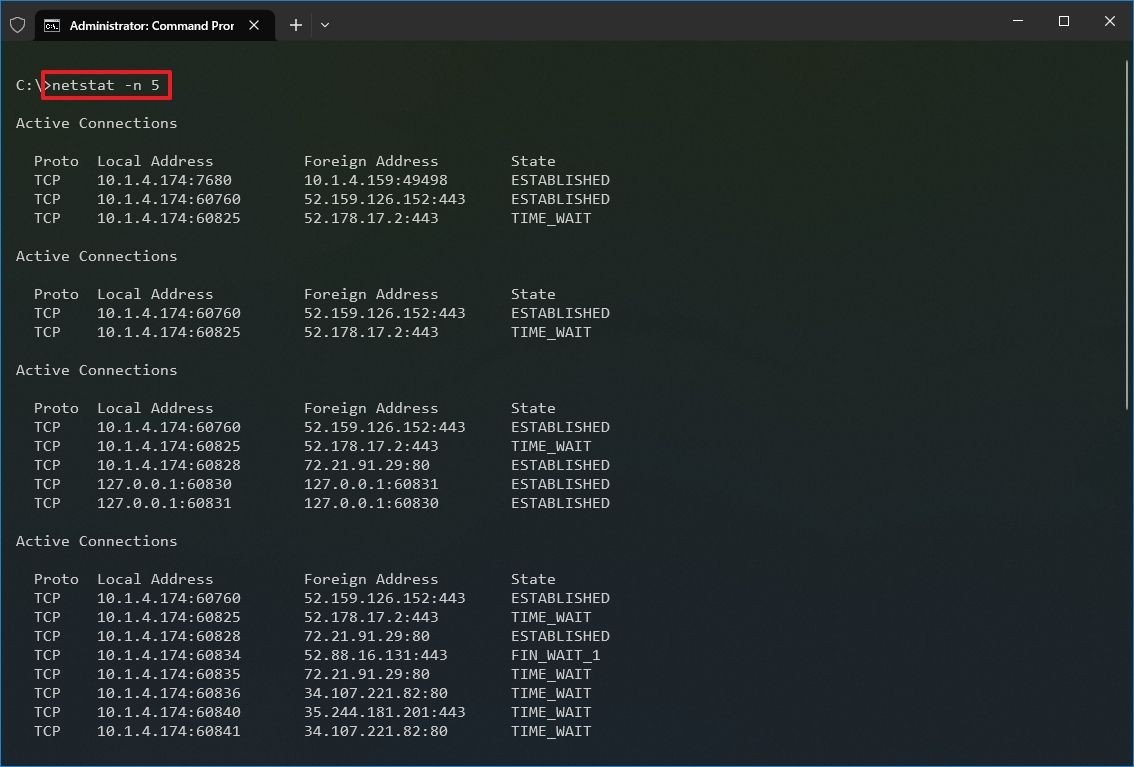The width and height of the screenshot is (1134, 767).
Task: Click the highlighted netstat -n 5 command
Action: point(104,85)
